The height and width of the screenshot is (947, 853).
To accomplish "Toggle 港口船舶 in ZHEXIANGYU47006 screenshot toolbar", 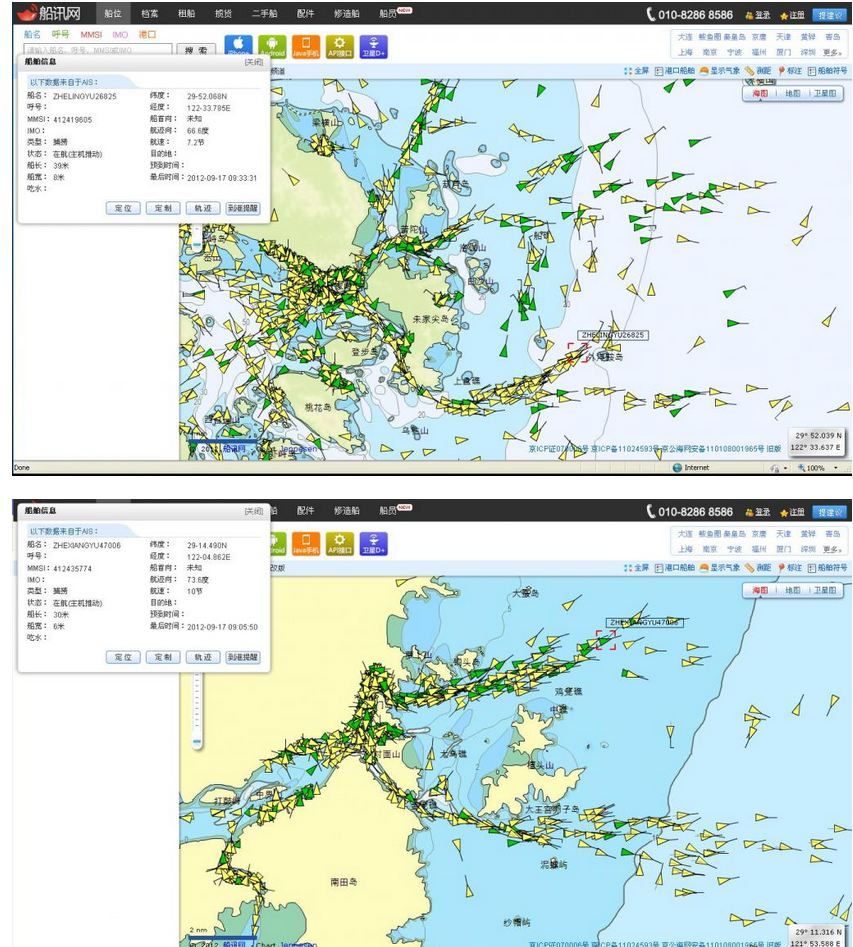I will [x=675, y=568].
